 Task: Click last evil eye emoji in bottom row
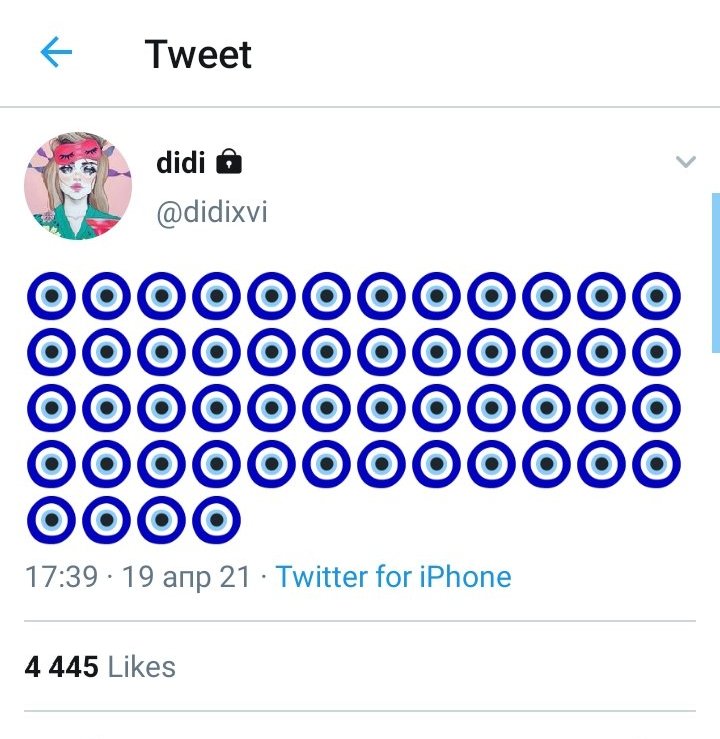click(216, 521)
